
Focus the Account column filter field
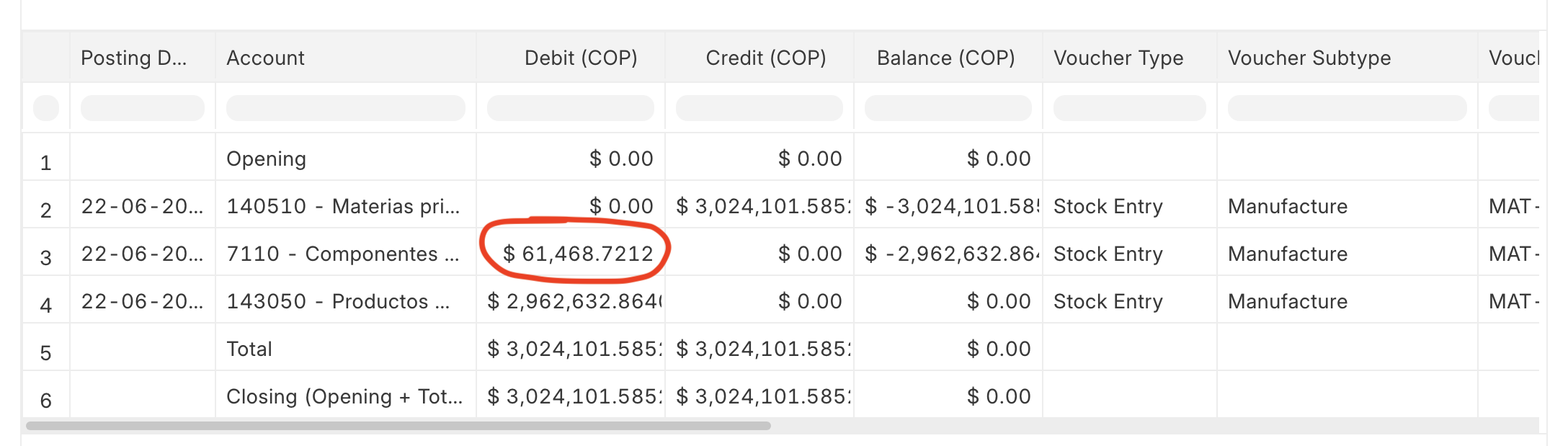tap(346, 108)
